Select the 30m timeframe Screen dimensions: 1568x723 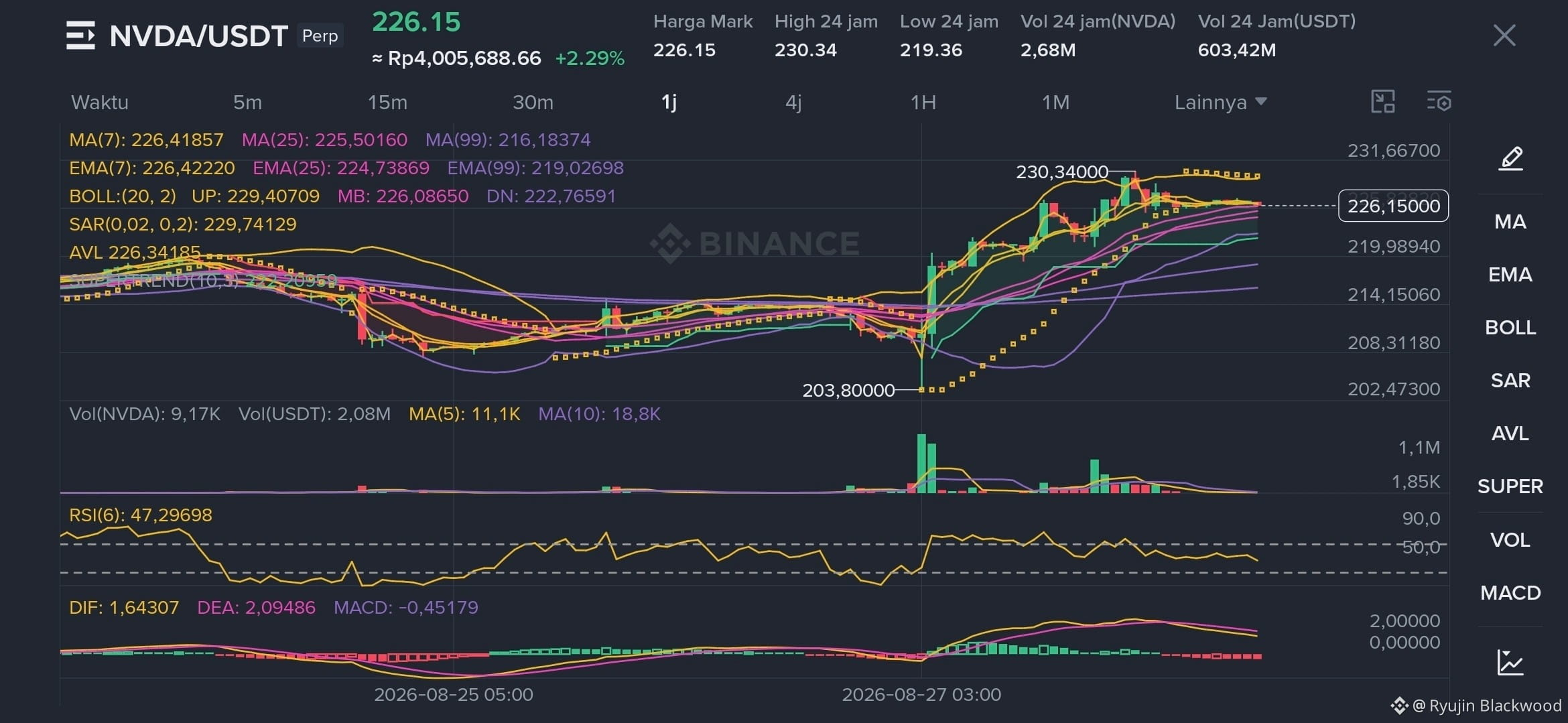[533, 103]
